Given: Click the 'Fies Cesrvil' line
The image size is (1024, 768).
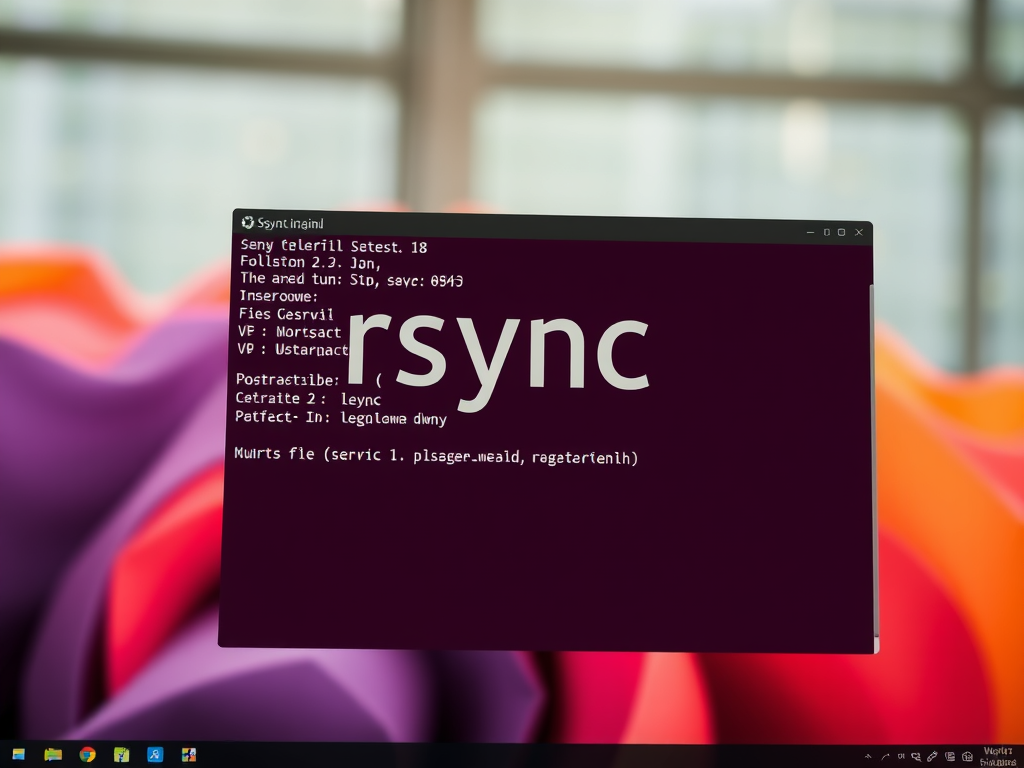Looking at the screenshot, I should tap(286, 314).
